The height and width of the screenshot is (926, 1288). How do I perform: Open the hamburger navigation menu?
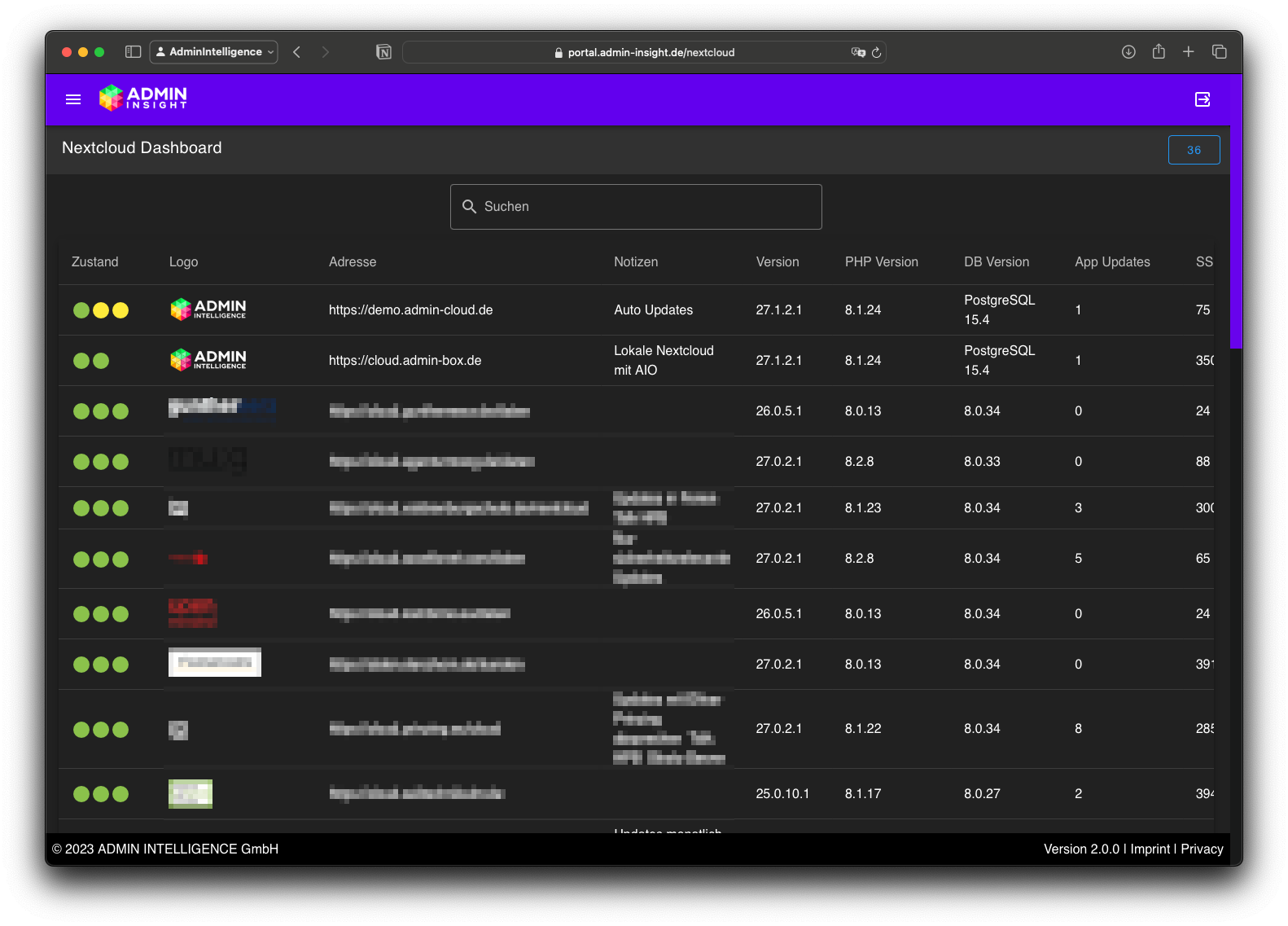click(x=73, y=99)
